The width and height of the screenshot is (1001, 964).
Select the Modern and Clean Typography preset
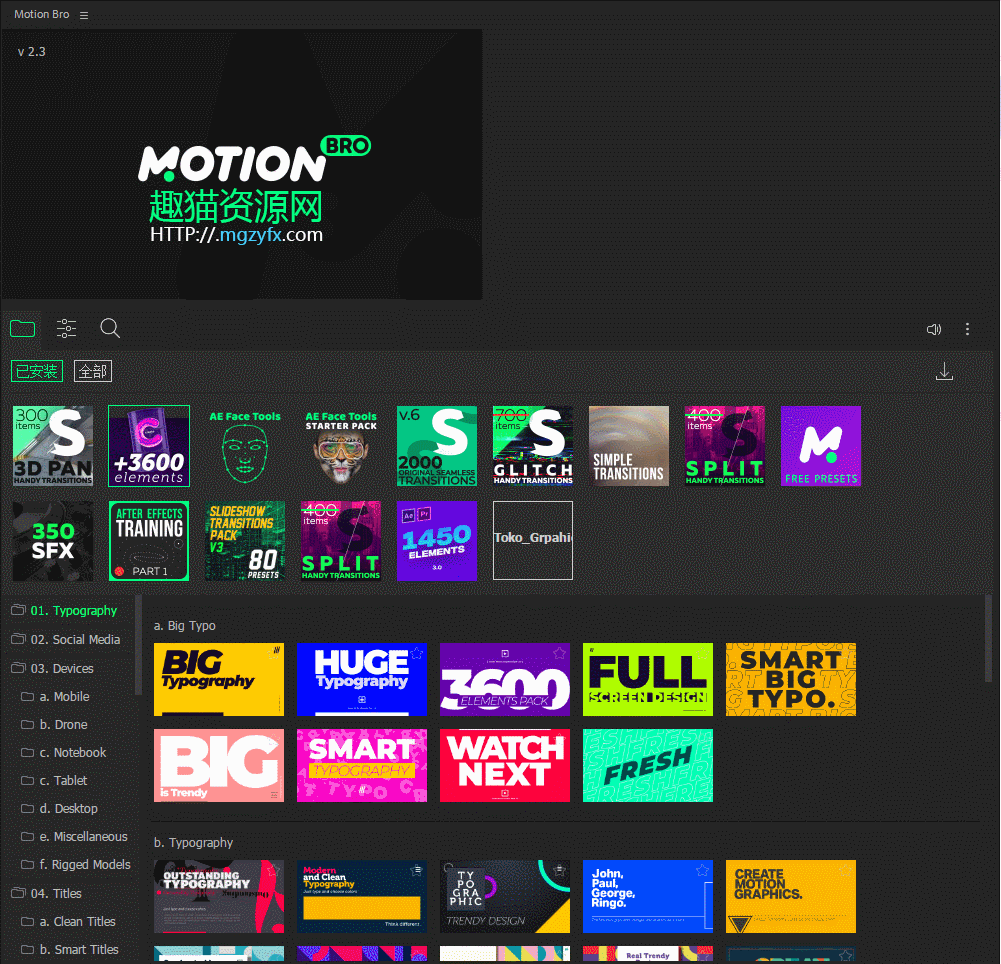362,896
